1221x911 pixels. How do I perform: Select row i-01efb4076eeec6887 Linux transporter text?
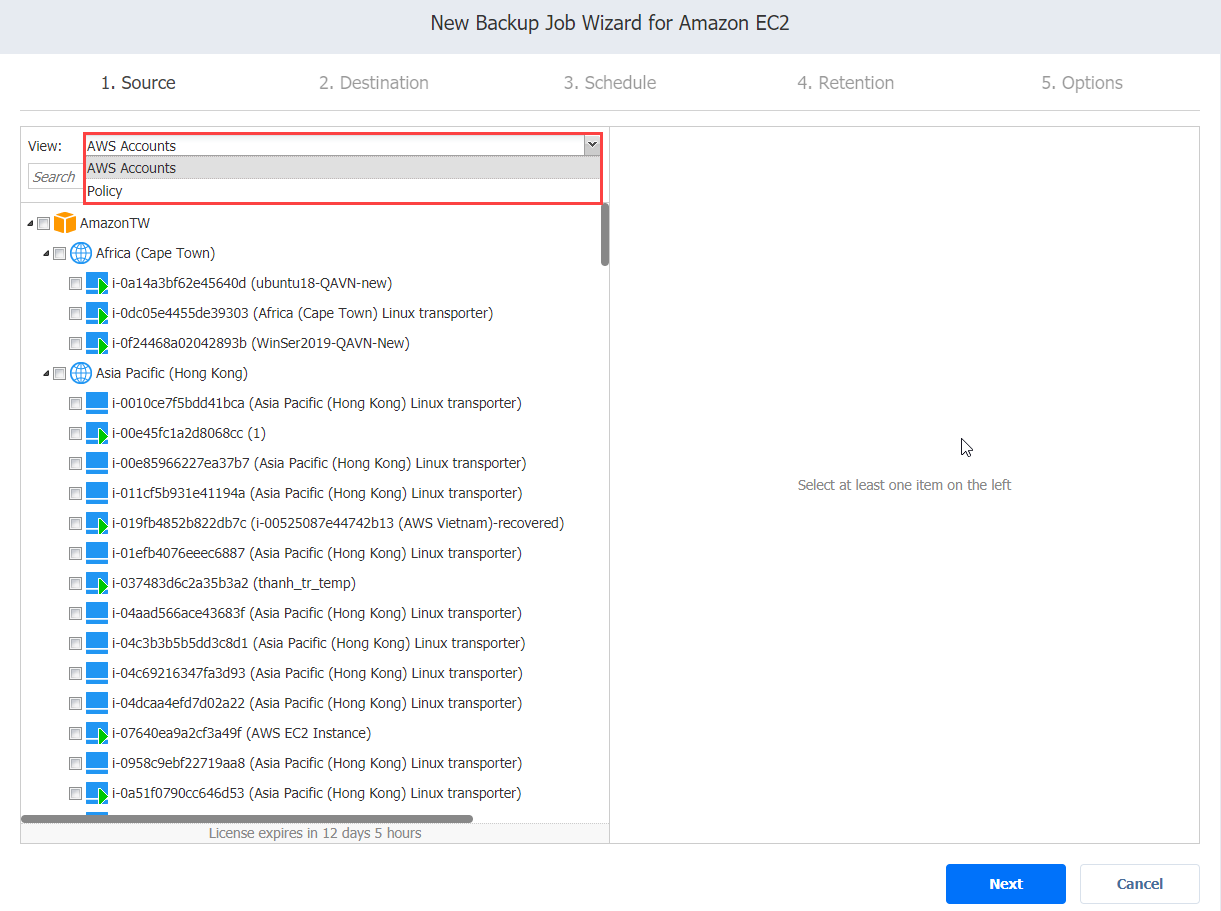[x=317, y=553]
